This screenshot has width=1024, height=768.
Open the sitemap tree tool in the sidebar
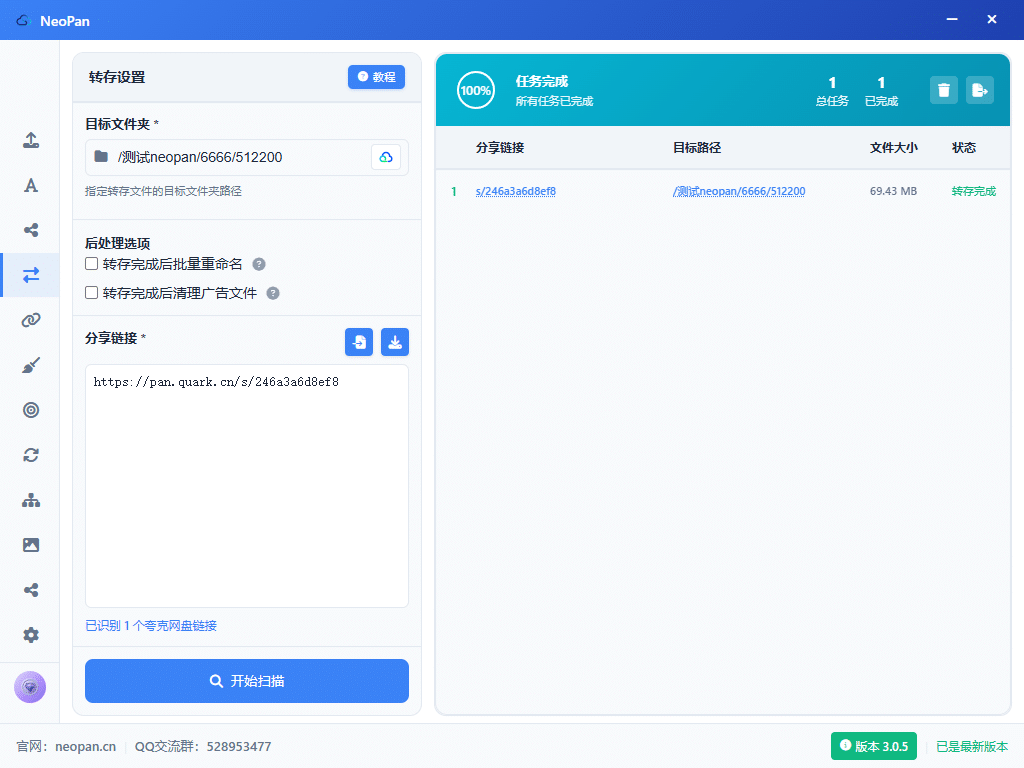[x=31, y=500]
